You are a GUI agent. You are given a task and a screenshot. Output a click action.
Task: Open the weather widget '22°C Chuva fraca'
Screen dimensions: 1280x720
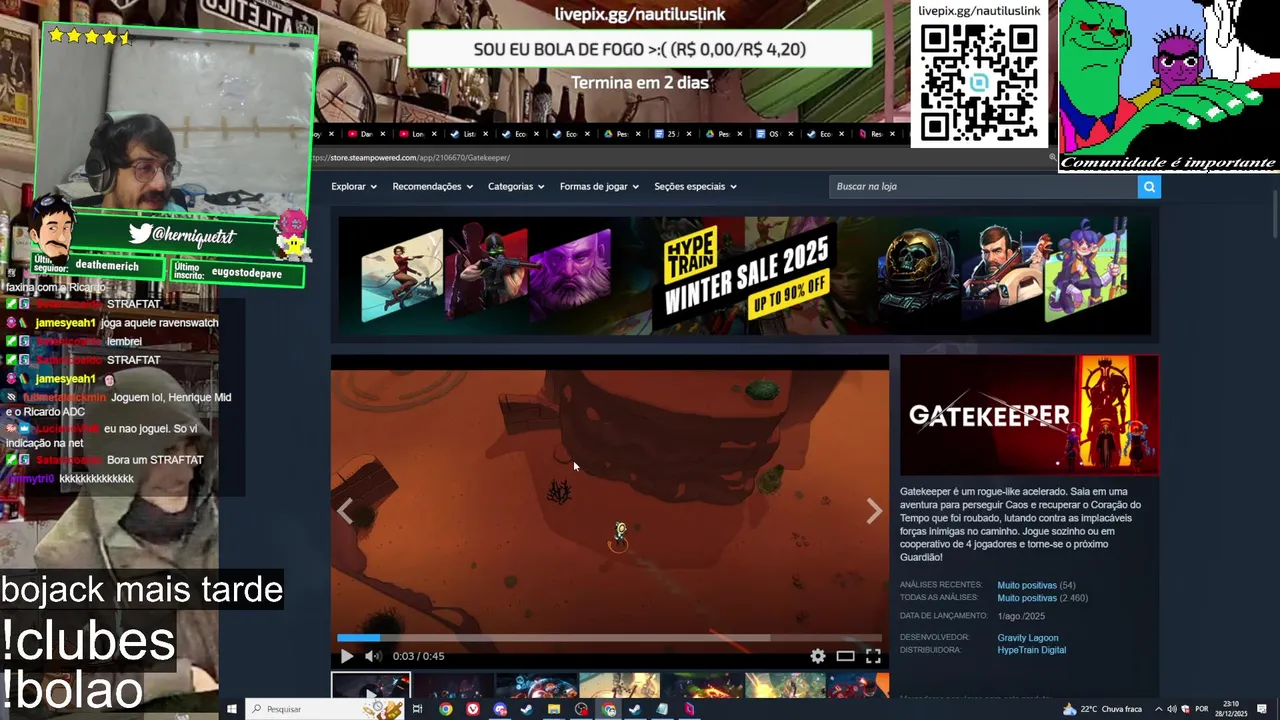tap(1104, 709)
